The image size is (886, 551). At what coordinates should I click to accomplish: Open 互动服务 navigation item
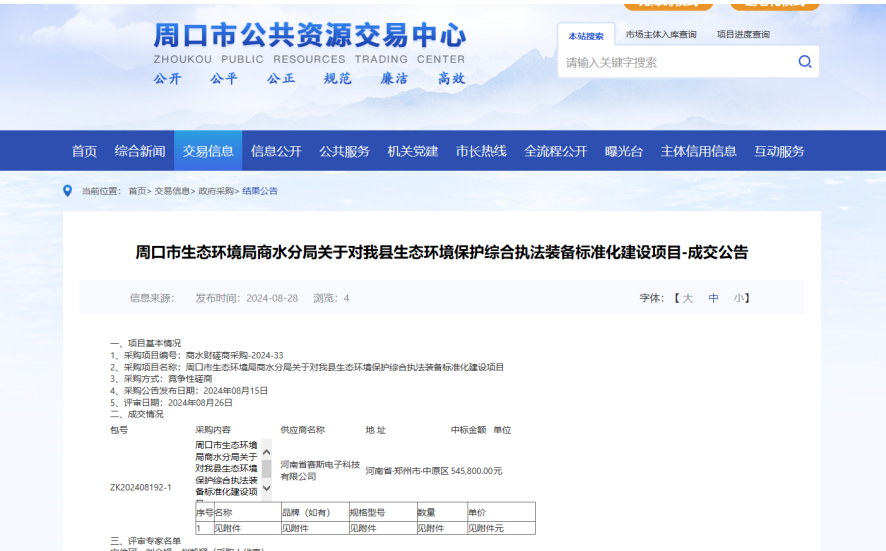(779, 151)
